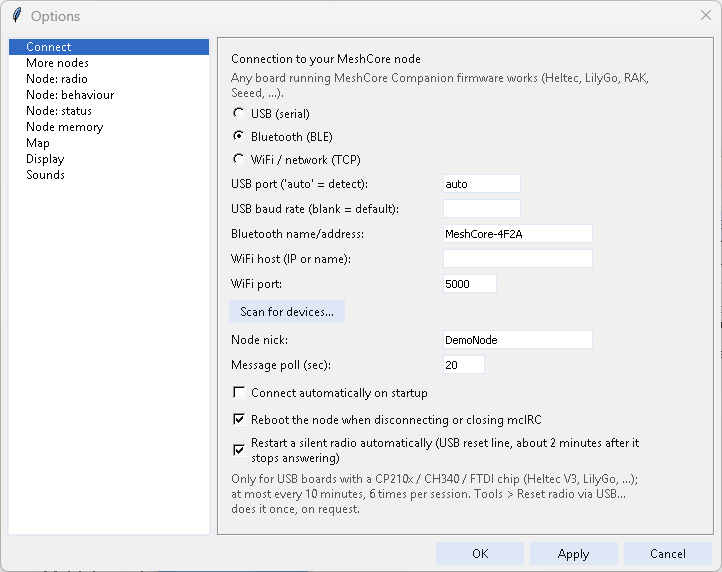
Task: Click the Bluetooth name/address field
Action: 518,234
